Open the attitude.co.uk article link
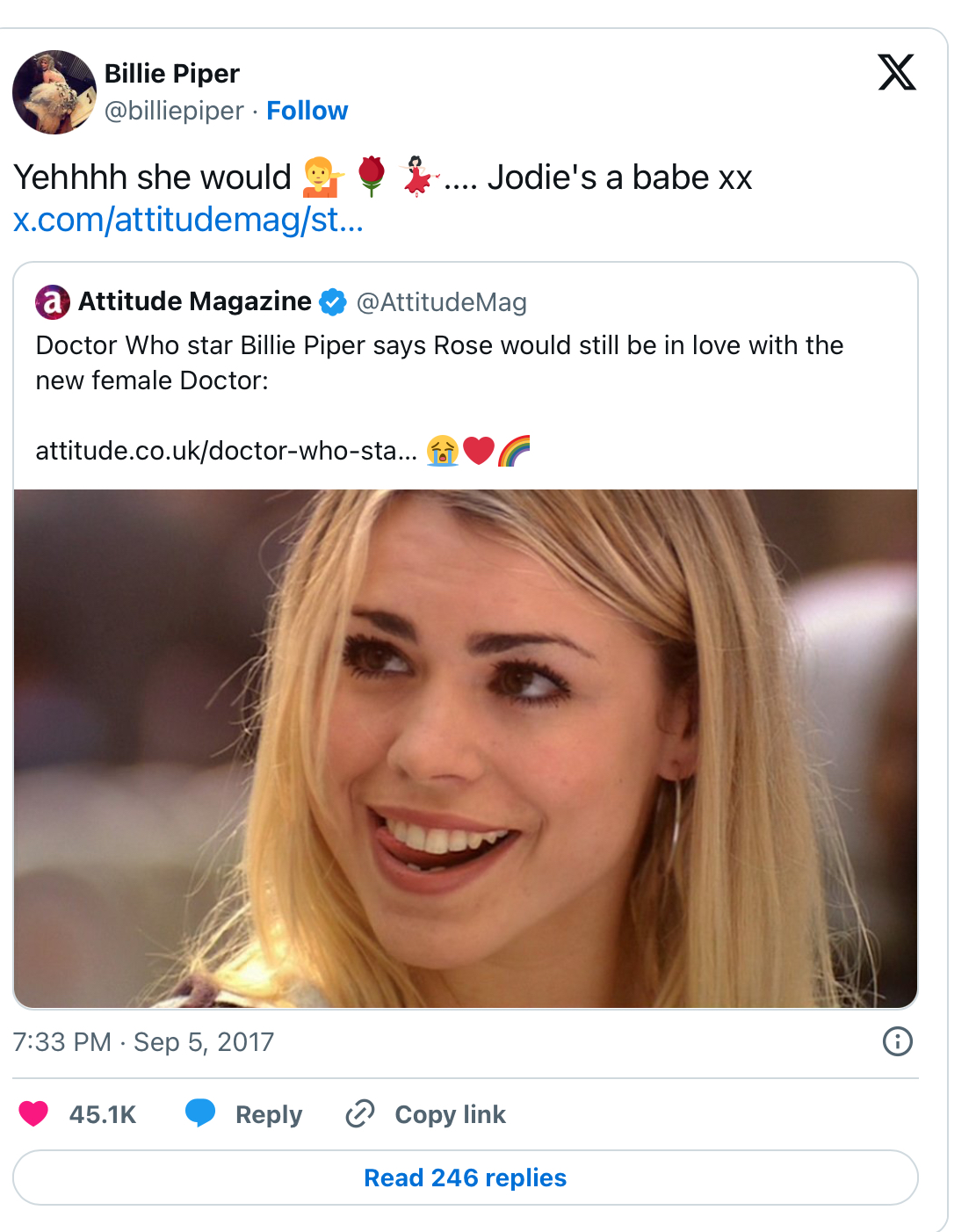 click(227, 451)
